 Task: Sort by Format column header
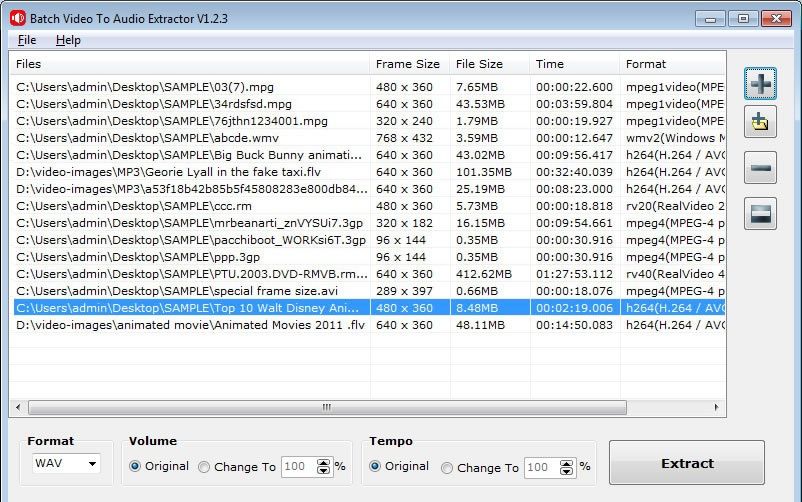point(672,64)
